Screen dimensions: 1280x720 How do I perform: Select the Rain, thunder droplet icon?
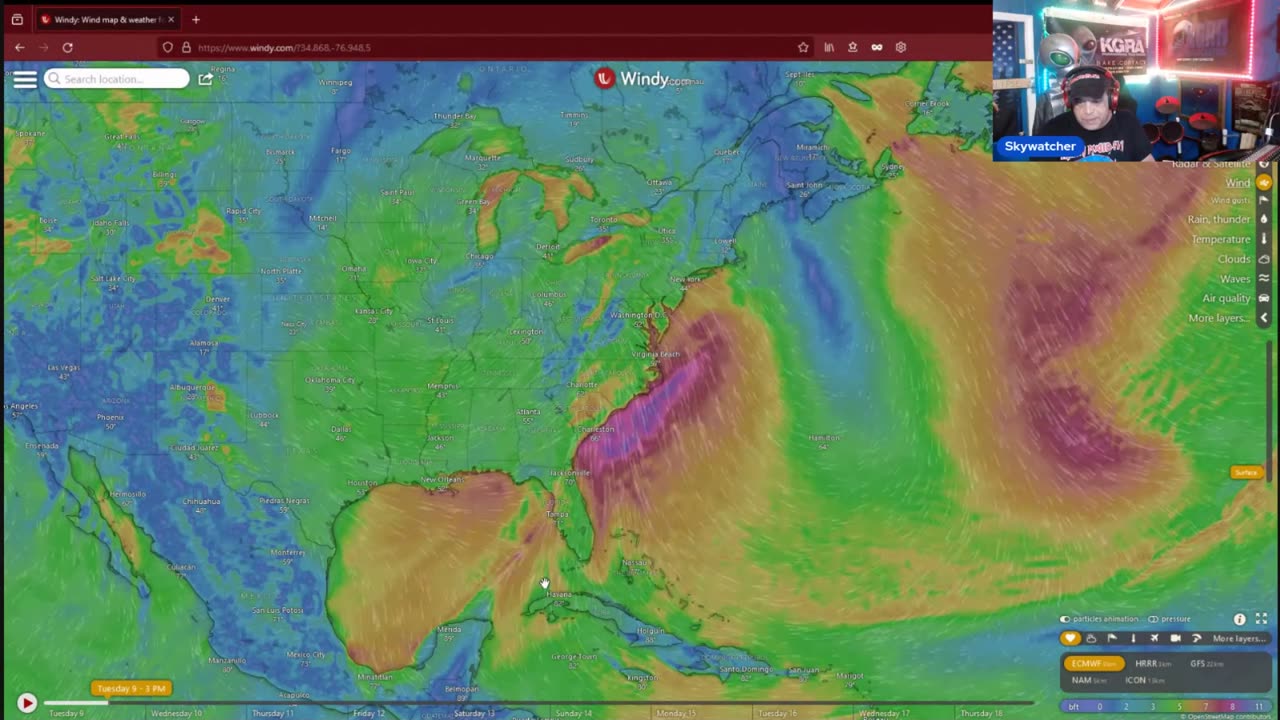coord(1264,219)
